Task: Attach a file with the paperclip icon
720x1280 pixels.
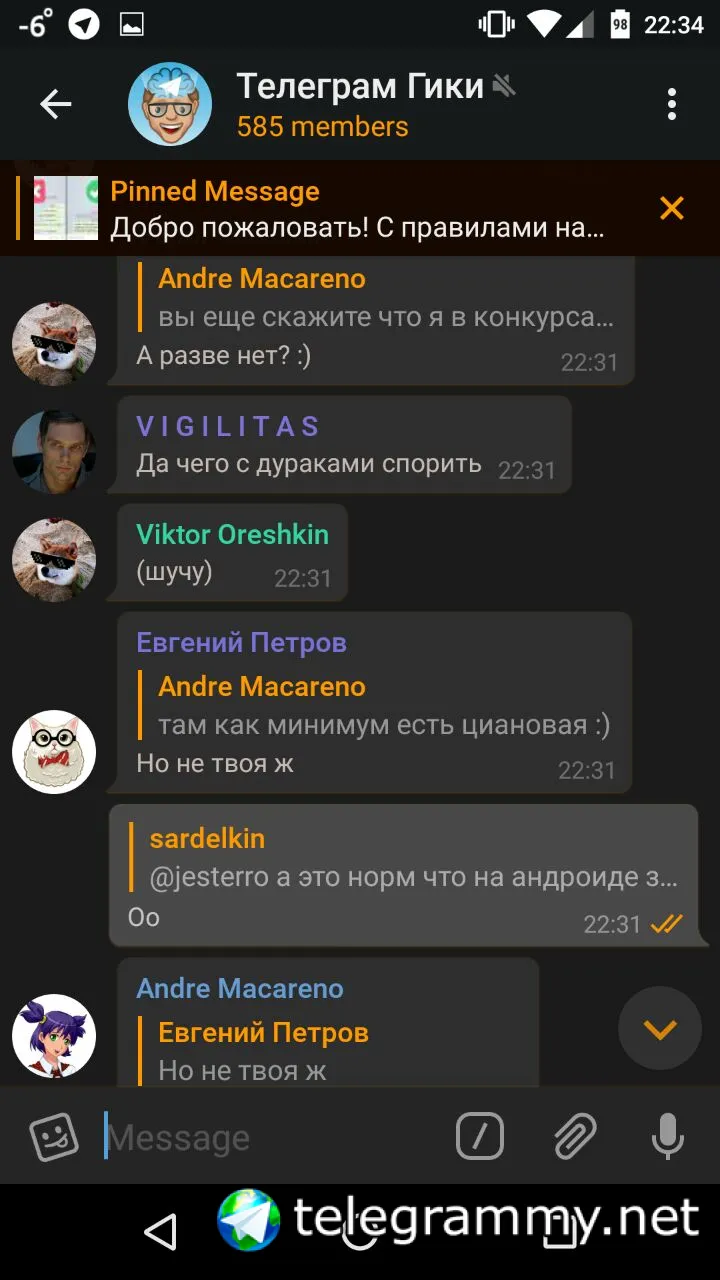Action: [x=575, y=1136]
